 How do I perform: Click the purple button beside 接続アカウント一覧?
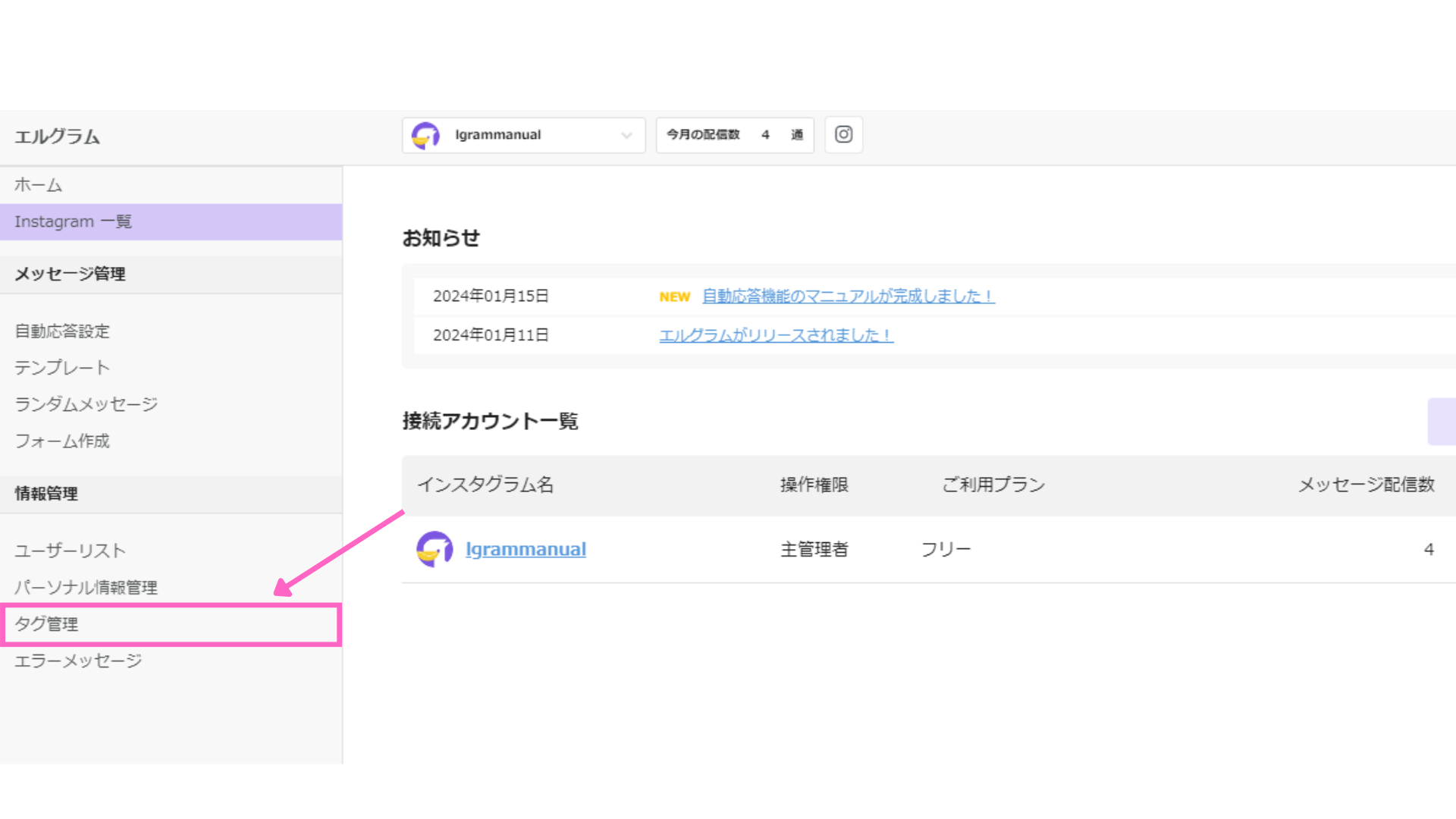tap(1442, 422)
